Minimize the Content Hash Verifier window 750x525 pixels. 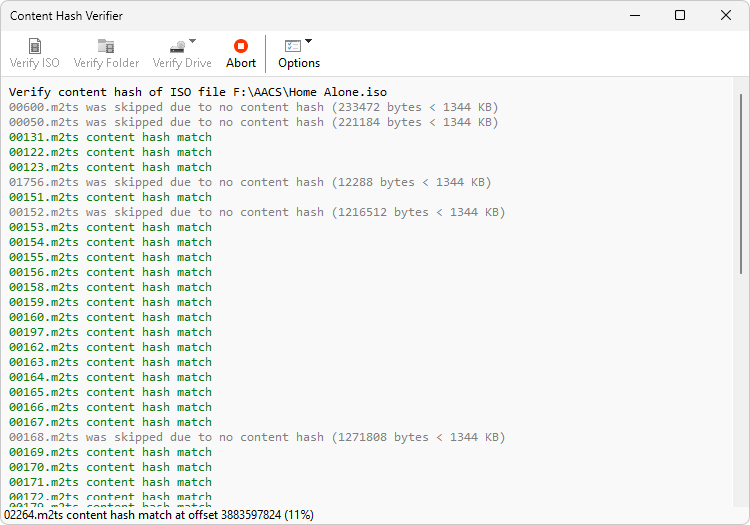tap(634, 15)
